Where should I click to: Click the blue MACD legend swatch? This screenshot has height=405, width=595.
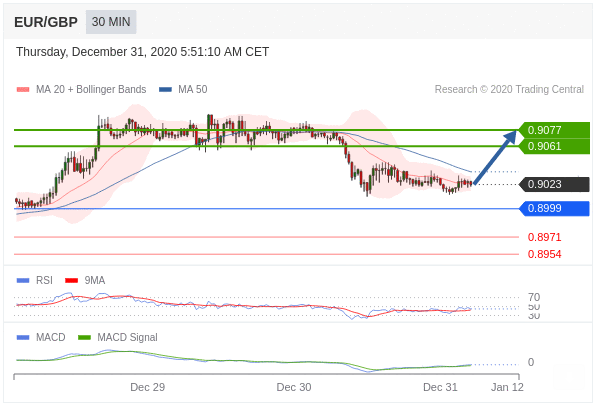(x=23, y=337)
